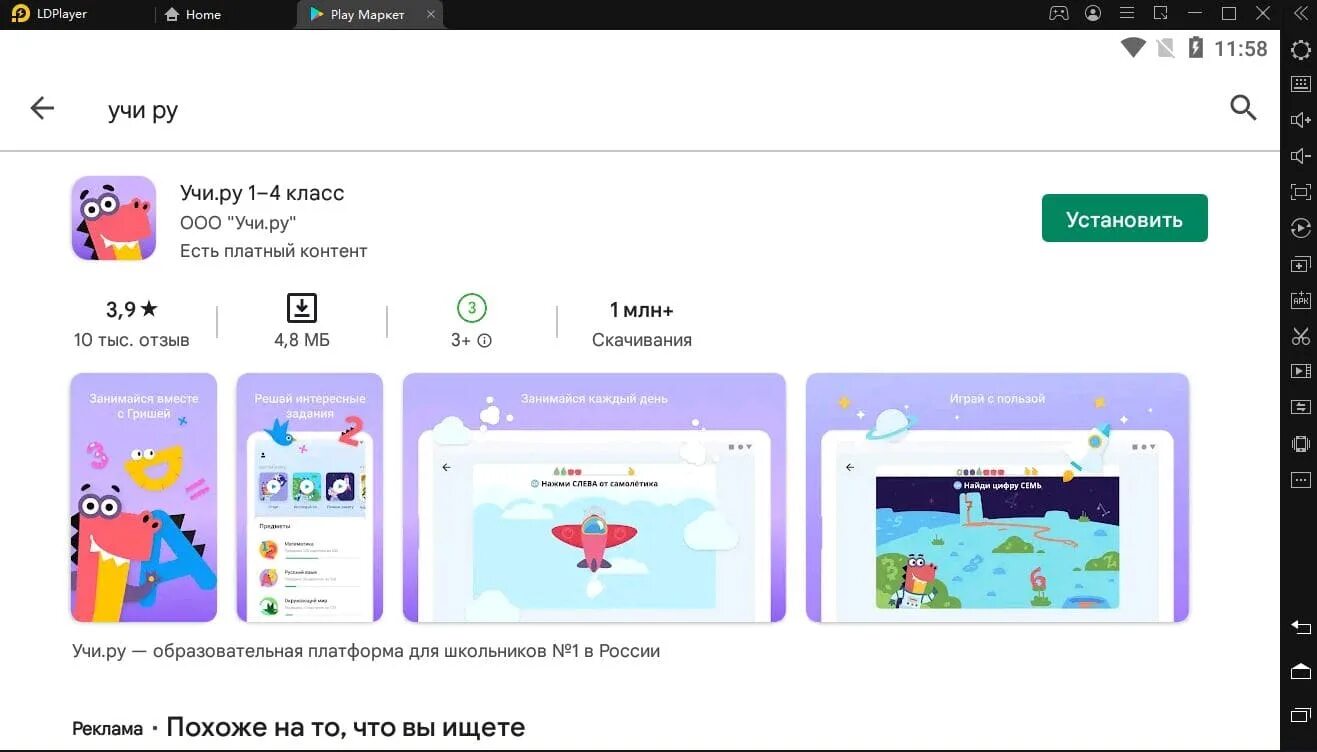Click the 10 тыс. отзыв reviews count
This screenshot has width=1317, height=752.
[132, 340]
